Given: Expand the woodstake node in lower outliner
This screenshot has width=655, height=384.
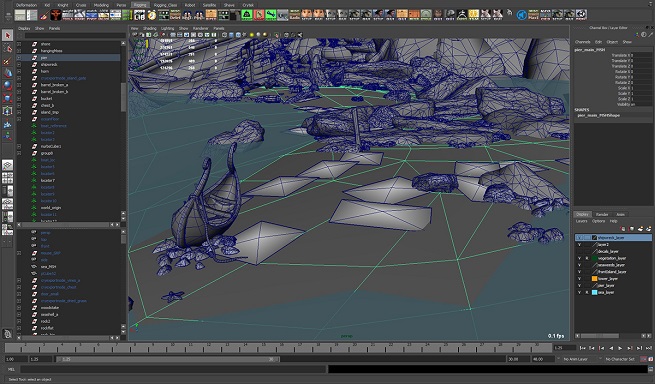Looking at the screenshot, I should click(x=19, y=308).
